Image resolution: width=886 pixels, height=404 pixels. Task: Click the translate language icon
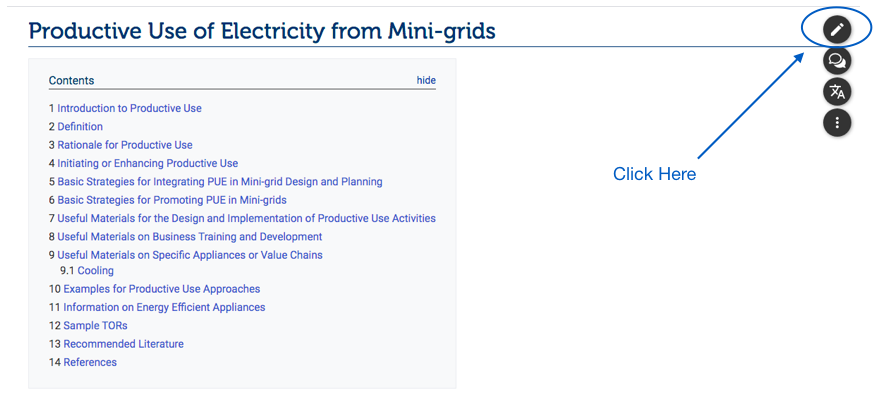(x=837, y=92)
